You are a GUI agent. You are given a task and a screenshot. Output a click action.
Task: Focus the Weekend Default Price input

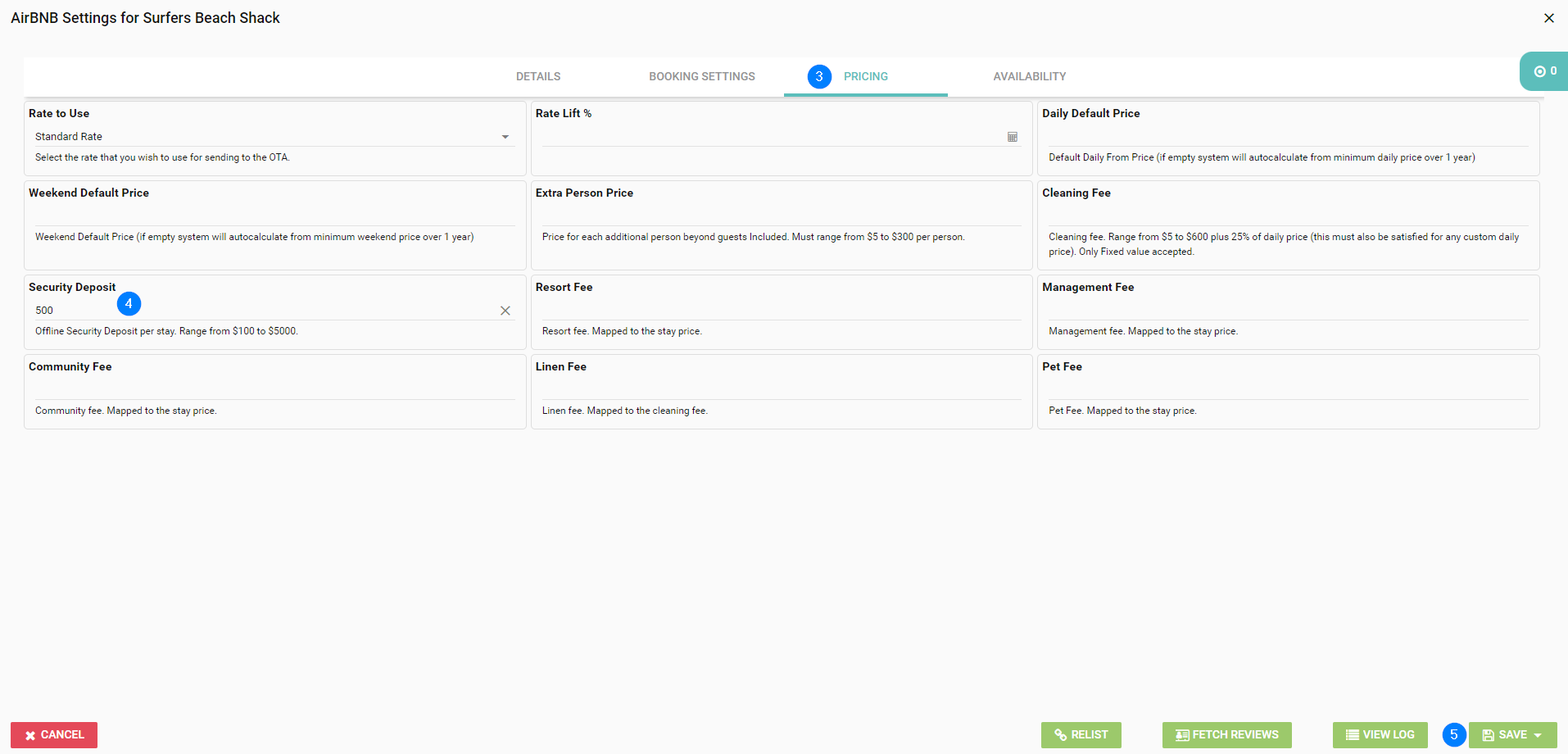click(x=274, y=216)
